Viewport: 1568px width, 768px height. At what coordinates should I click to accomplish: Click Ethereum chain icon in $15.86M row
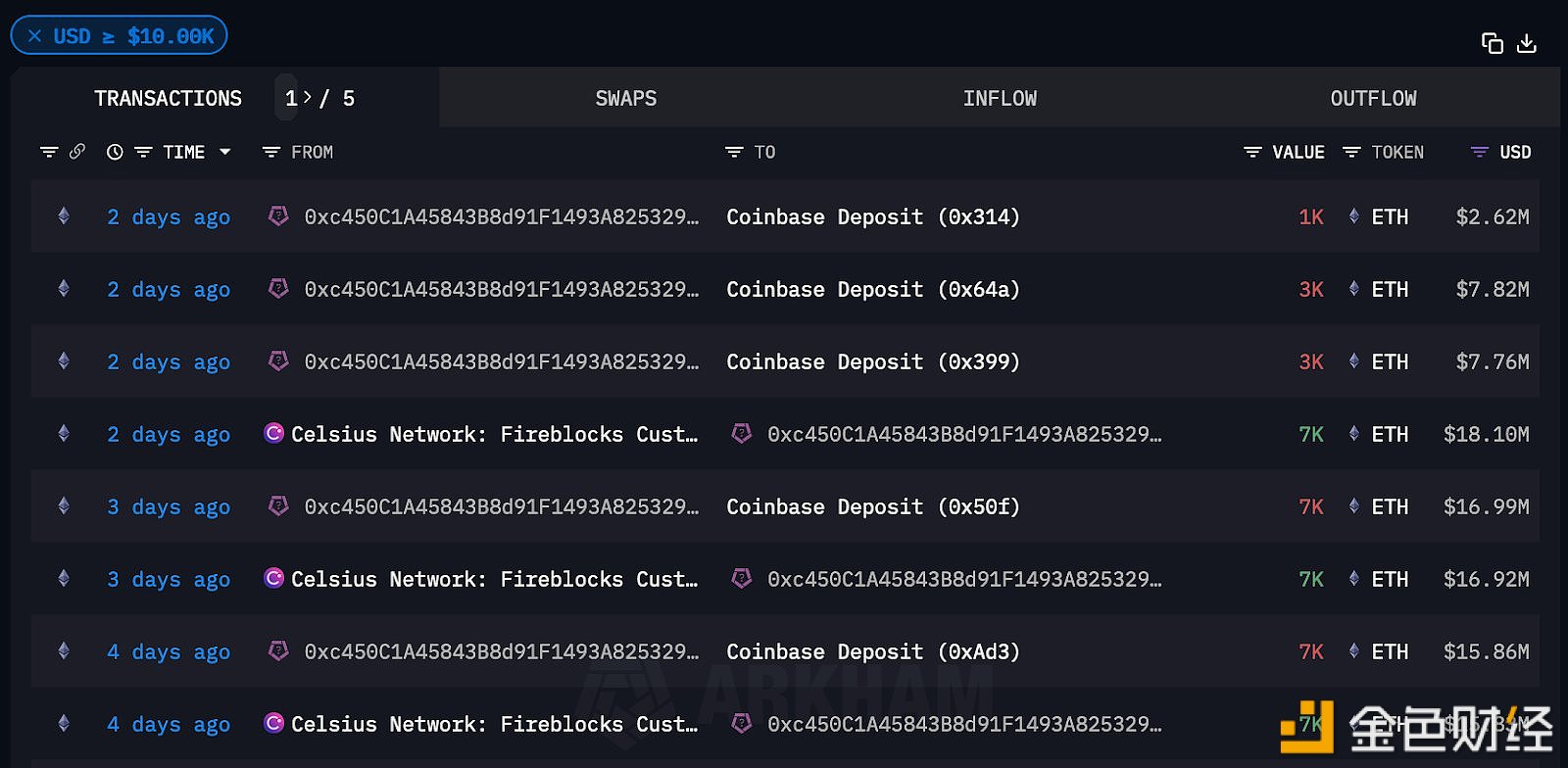(64, 650)
